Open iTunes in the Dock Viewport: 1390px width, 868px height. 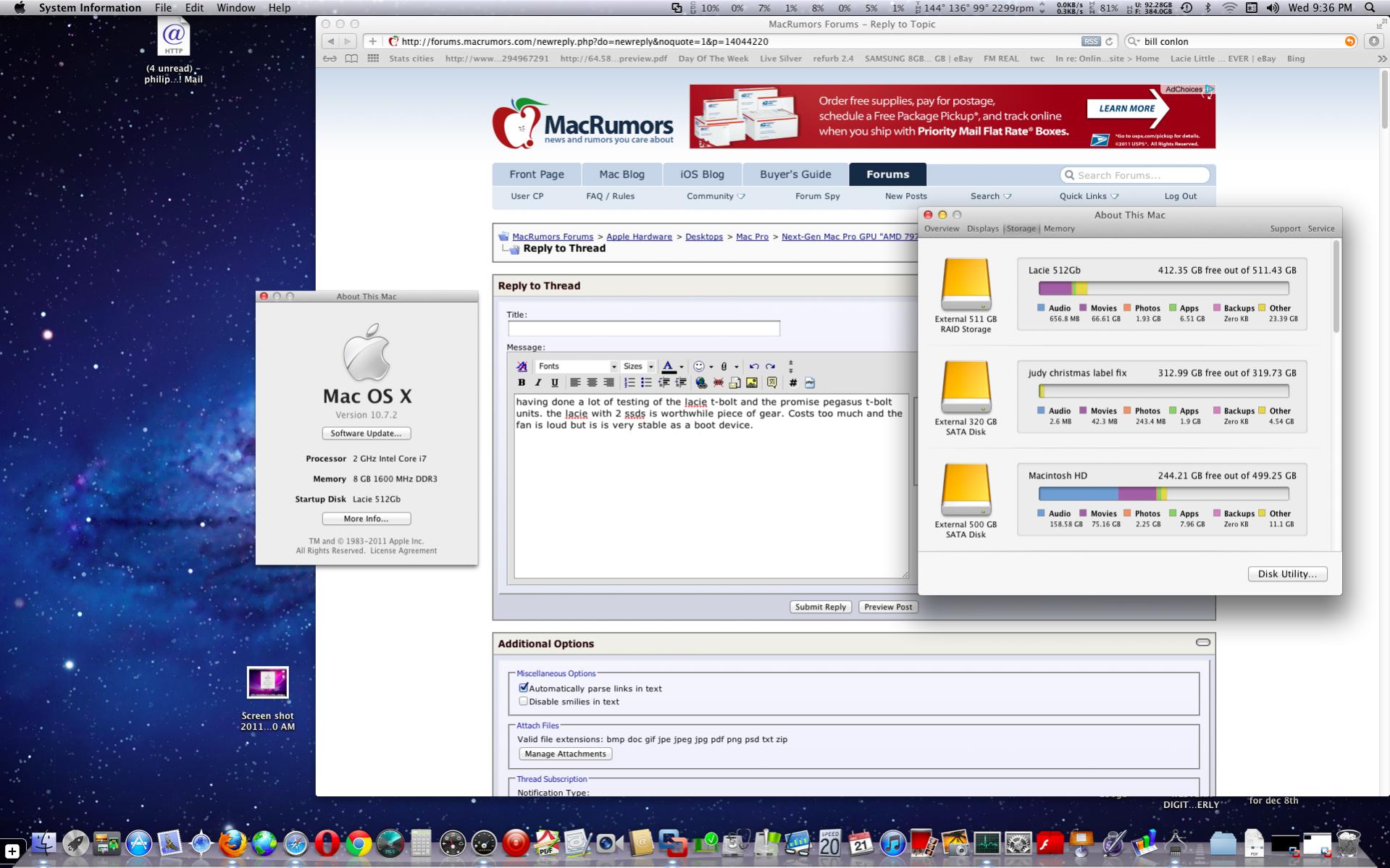pos(892,843)
